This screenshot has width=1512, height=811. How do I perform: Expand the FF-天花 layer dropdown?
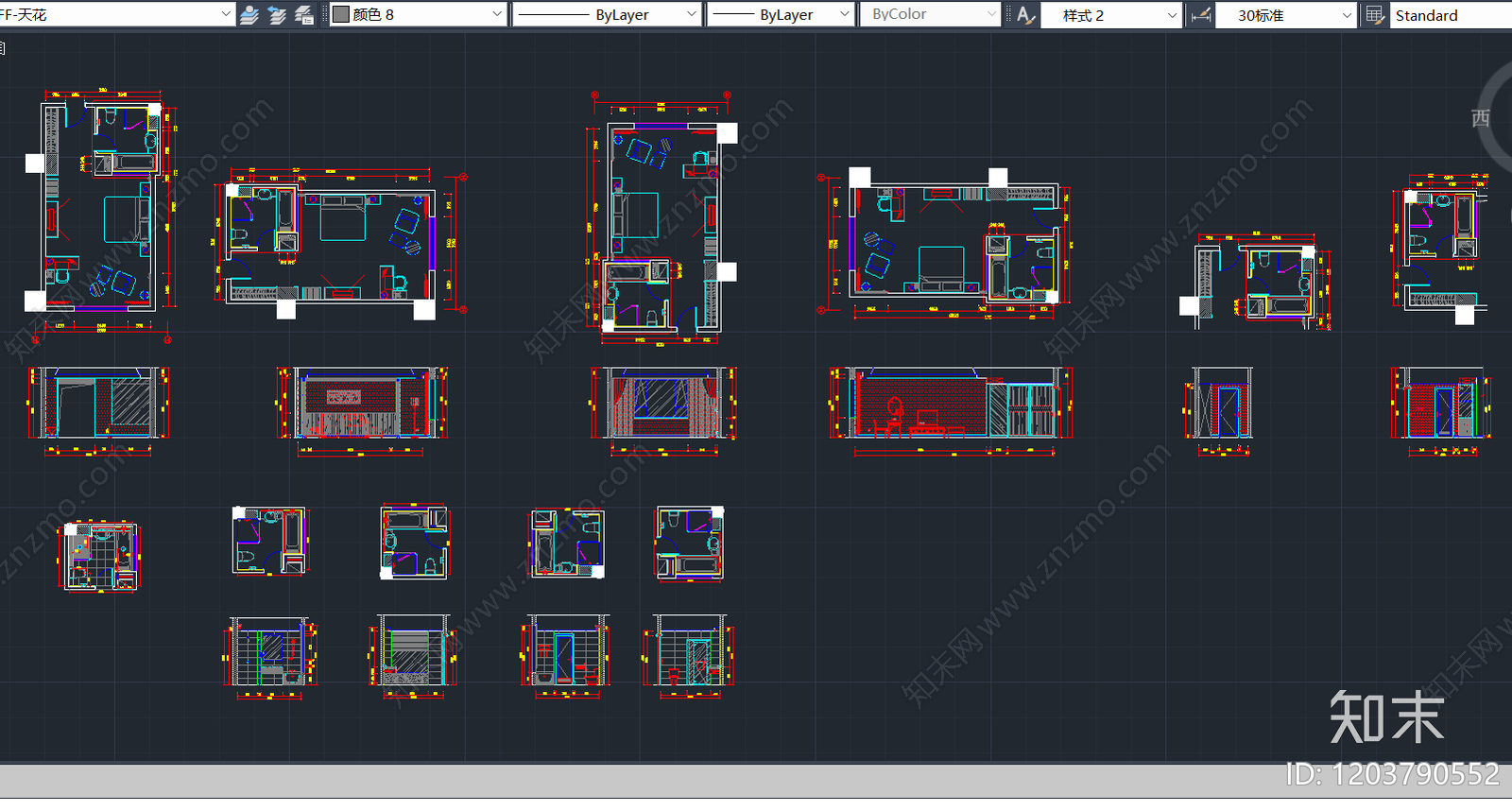pos(225,15)
